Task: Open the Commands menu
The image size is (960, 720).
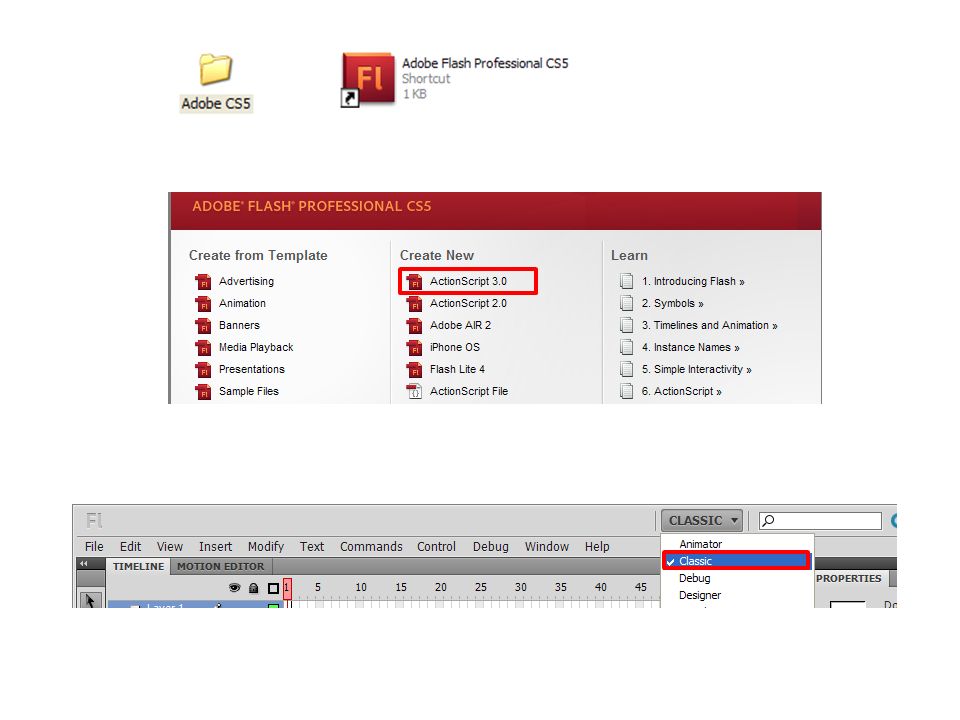Action: tap(371, 547)
